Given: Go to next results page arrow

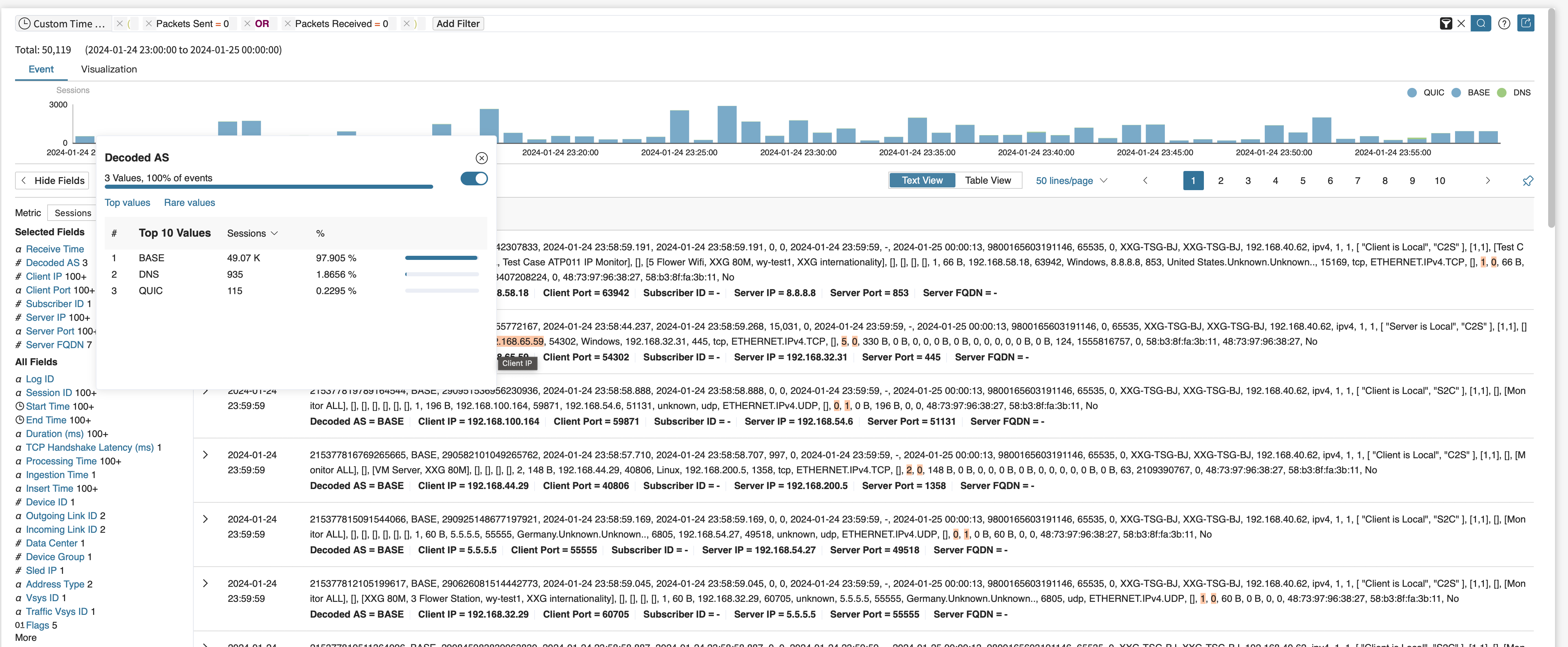Looking at the screenshot, I should [x=1488, y=181].
